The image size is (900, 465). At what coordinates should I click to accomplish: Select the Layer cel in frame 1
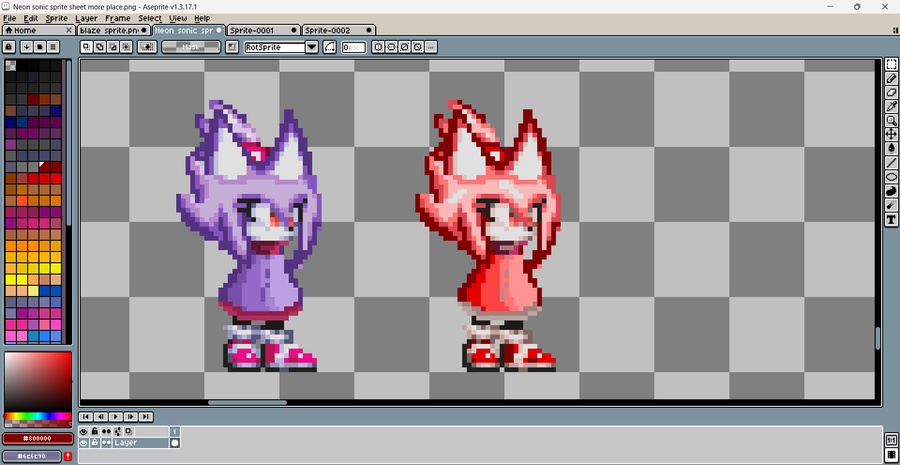174,443
